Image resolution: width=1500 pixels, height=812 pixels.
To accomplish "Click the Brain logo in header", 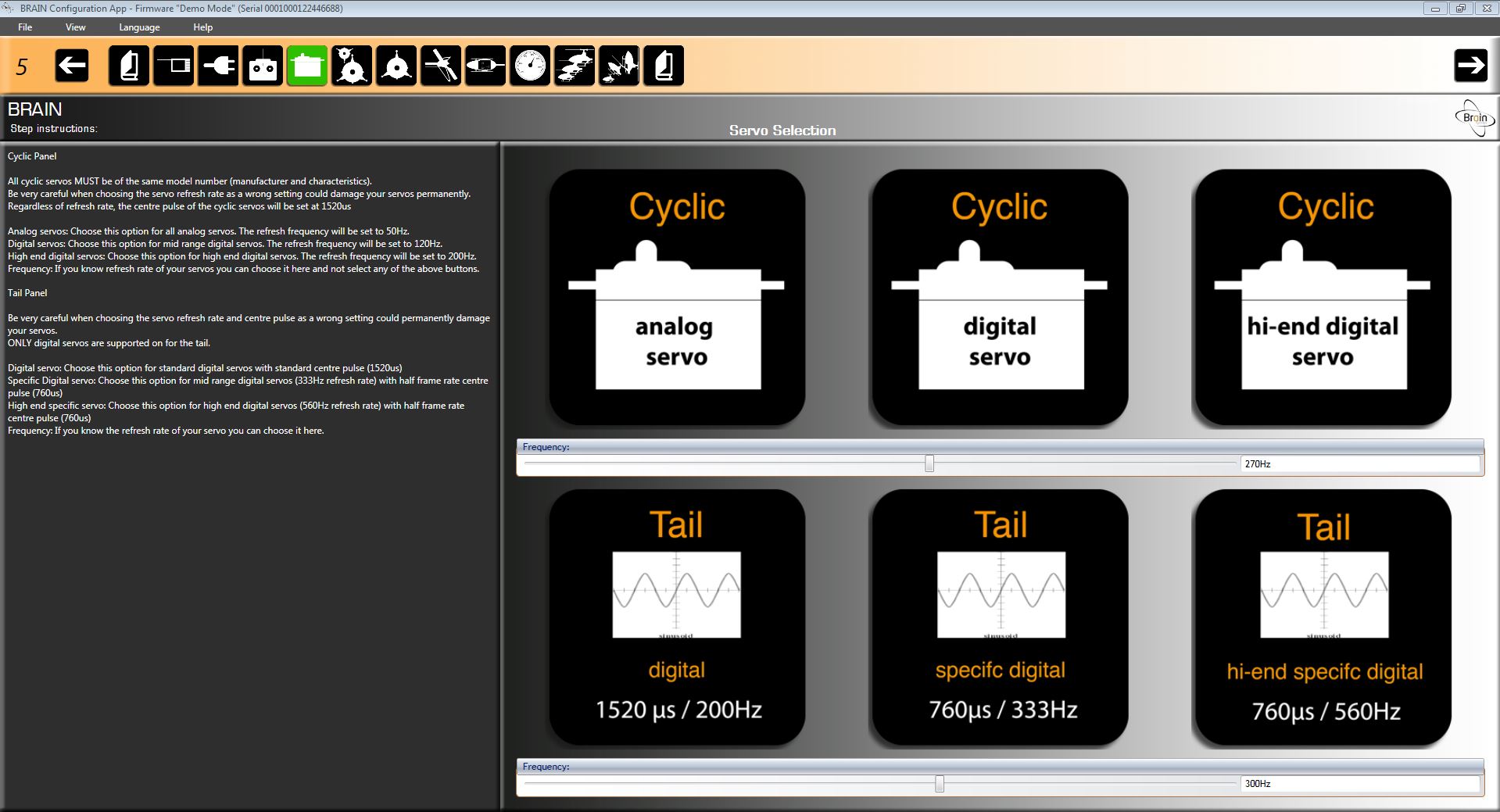I will pyautogui.click(x=1474, y=118).
